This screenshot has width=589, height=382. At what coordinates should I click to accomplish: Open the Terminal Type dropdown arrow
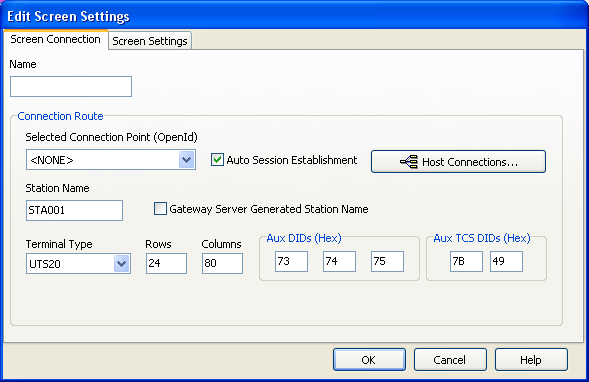(x=121, y=263)
